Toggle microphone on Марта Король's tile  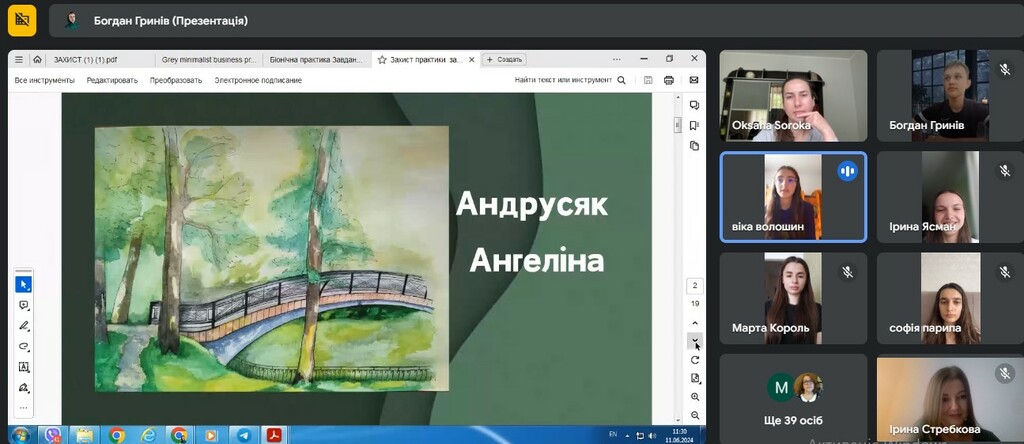click(847, 272)
